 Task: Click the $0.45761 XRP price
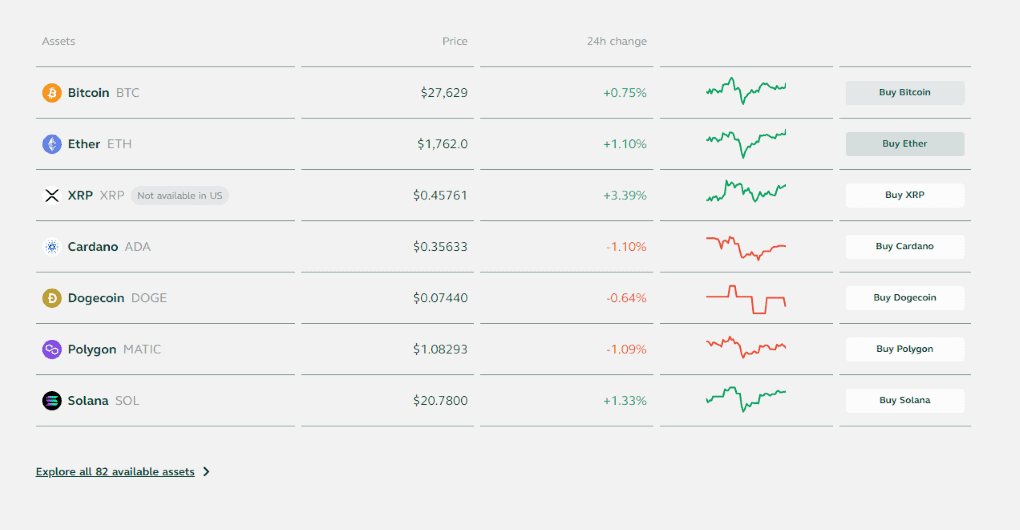click(440, 195)
